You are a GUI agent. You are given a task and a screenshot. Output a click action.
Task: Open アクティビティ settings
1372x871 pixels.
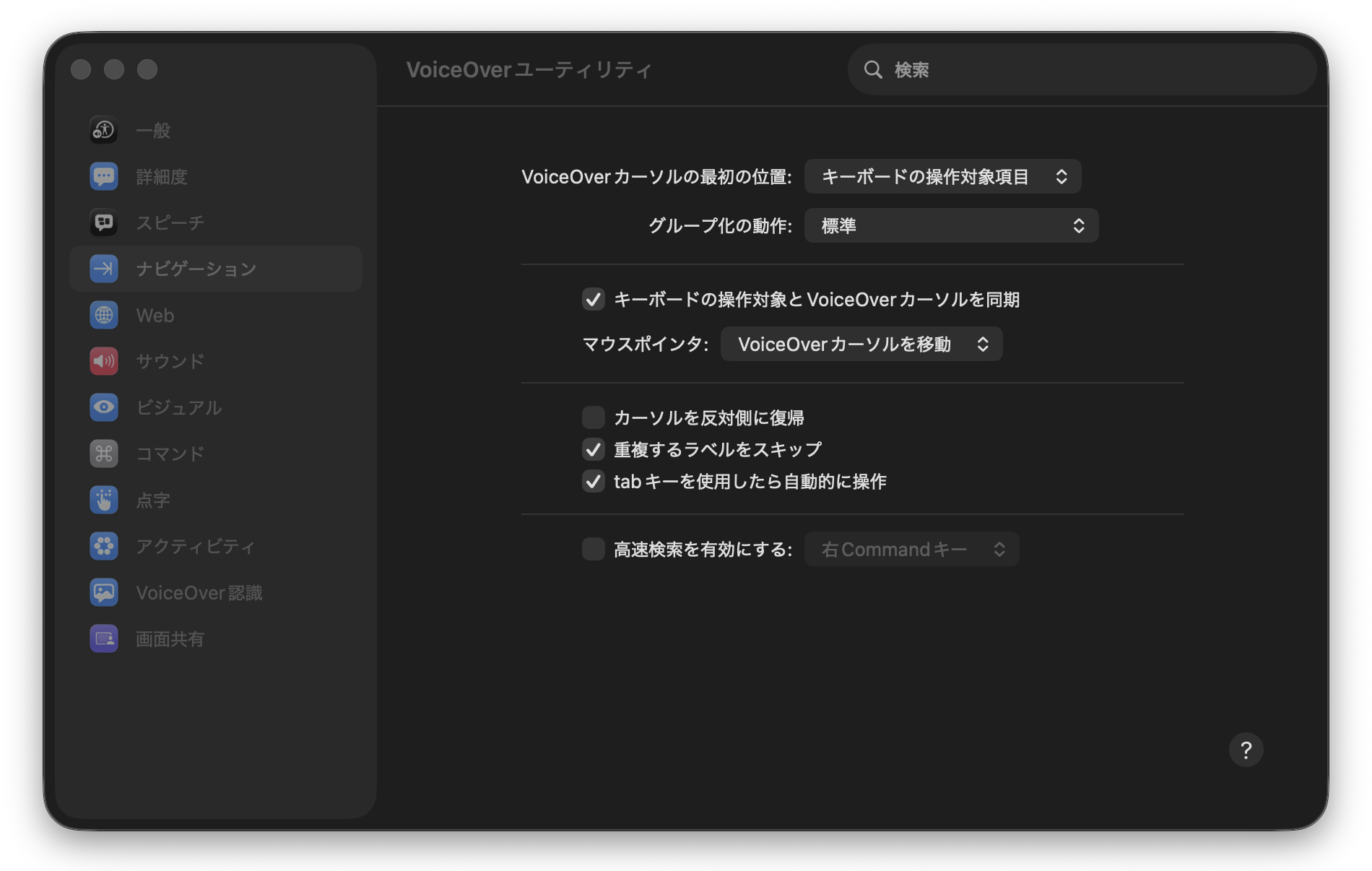point(216,546)
